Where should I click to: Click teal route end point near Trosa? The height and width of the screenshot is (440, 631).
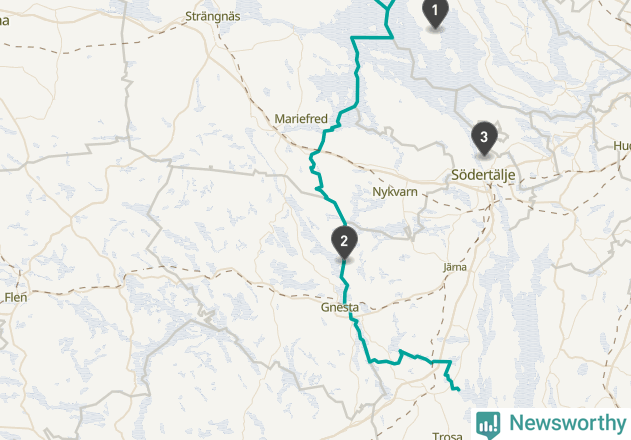[458, 389]
